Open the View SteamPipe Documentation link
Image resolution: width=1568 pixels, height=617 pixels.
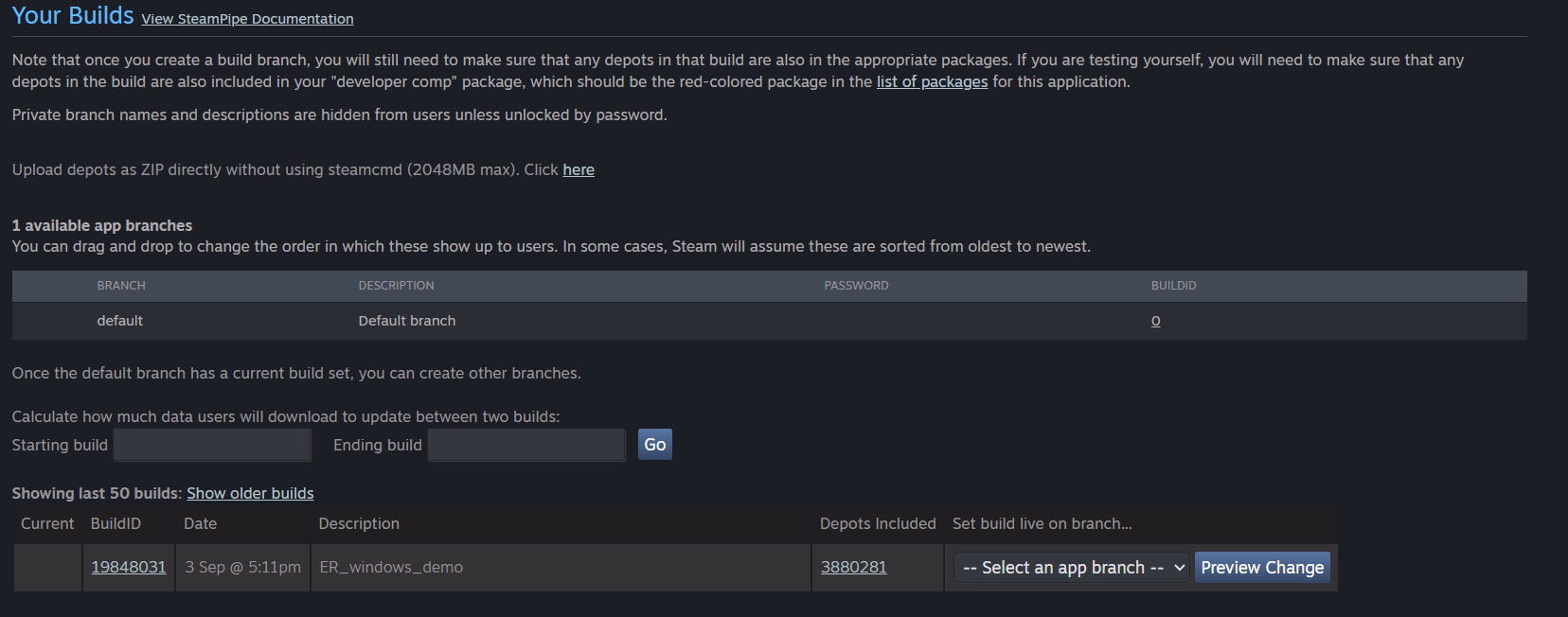247,19
